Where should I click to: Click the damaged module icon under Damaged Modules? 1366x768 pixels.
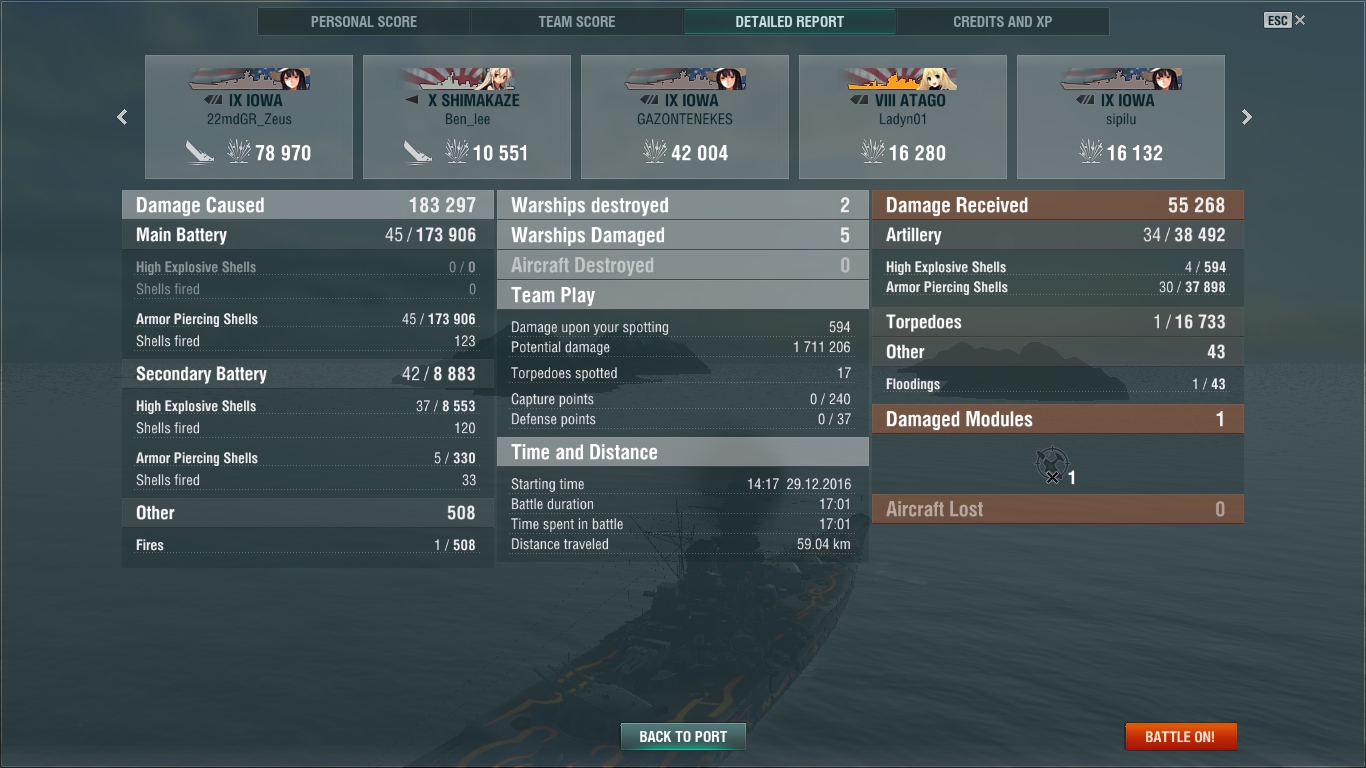tap(1051, 466)
